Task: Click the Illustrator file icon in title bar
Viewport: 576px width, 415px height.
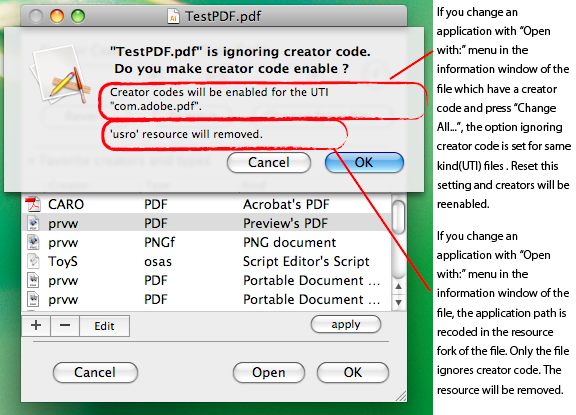Action: coord(173,16)
